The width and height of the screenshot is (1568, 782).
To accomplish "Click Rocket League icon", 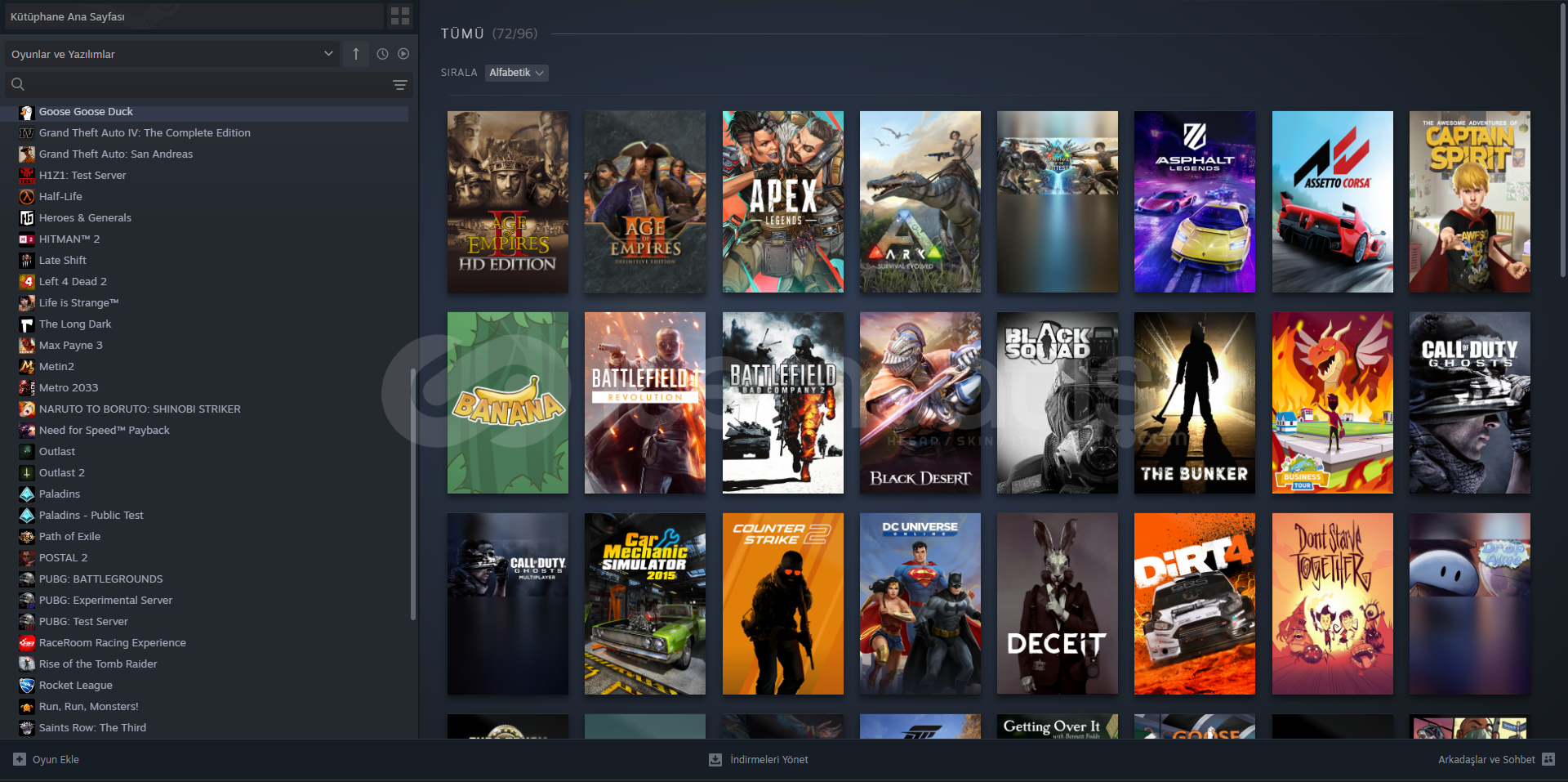I will tap(27, 686).
